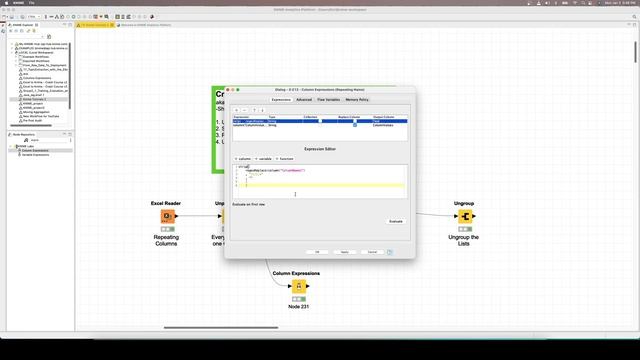Expand the EXAMPLES server tree node

pos(12,48)
